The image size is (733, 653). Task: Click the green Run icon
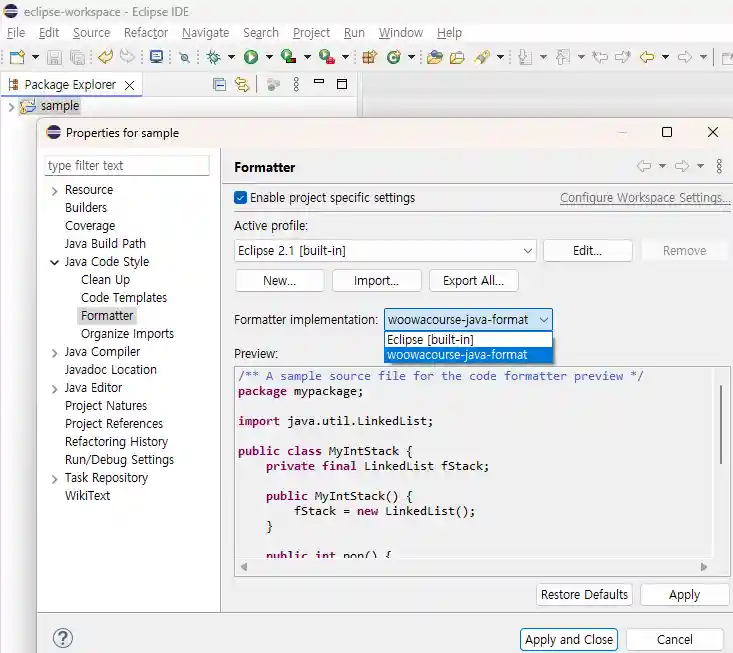point(251,57)
